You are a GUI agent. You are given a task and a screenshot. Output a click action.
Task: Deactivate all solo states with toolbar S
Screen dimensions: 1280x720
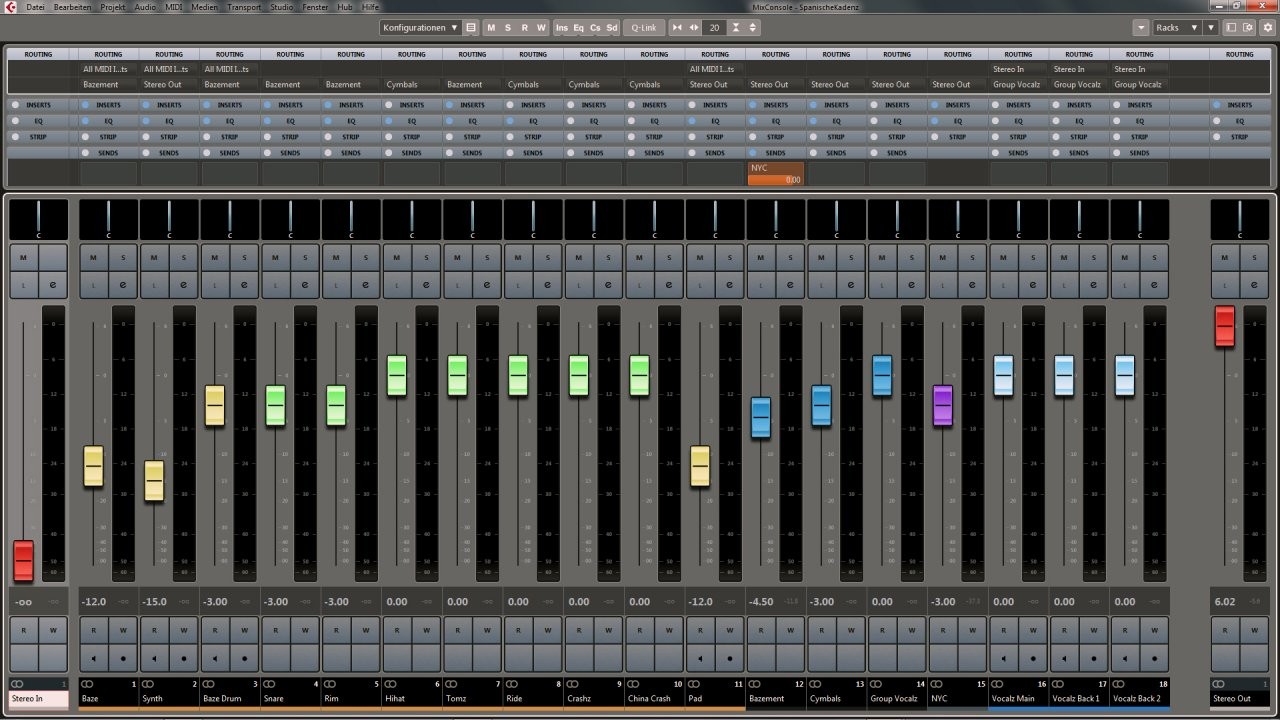click(x=508, y=28)
